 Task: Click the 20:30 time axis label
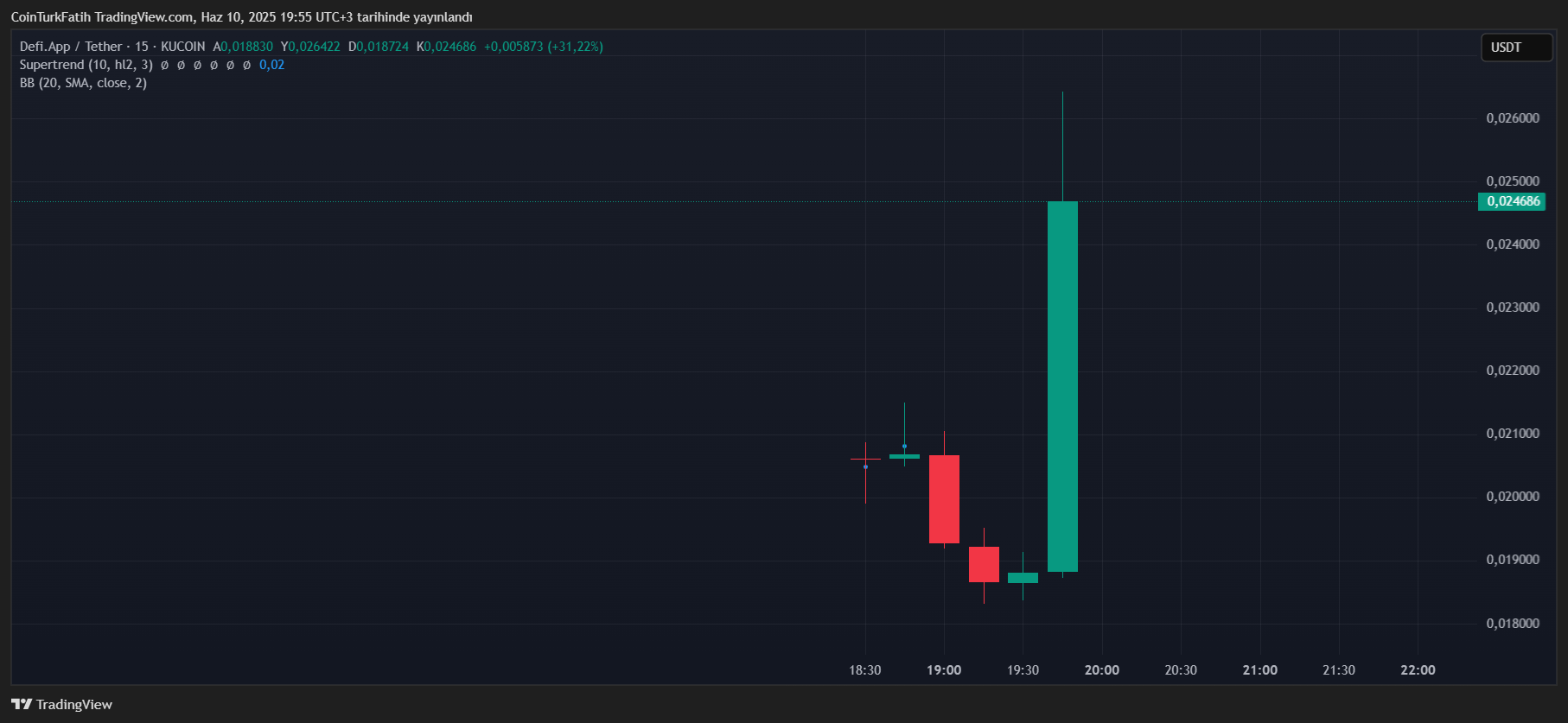click(1181, 670)
